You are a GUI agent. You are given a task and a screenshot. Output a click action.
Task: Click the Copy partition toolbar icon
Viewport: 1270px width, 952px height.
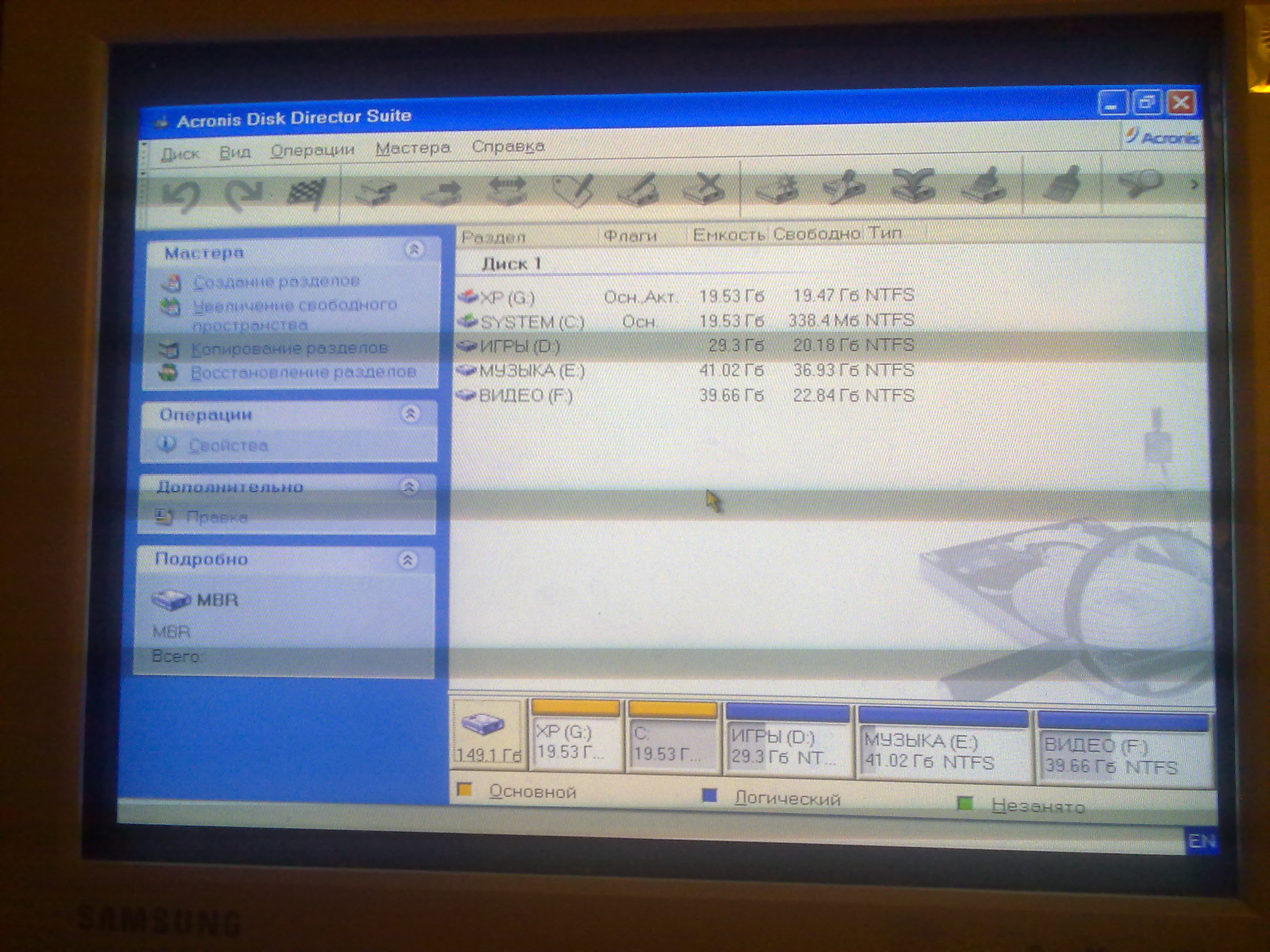click(376, 192)
